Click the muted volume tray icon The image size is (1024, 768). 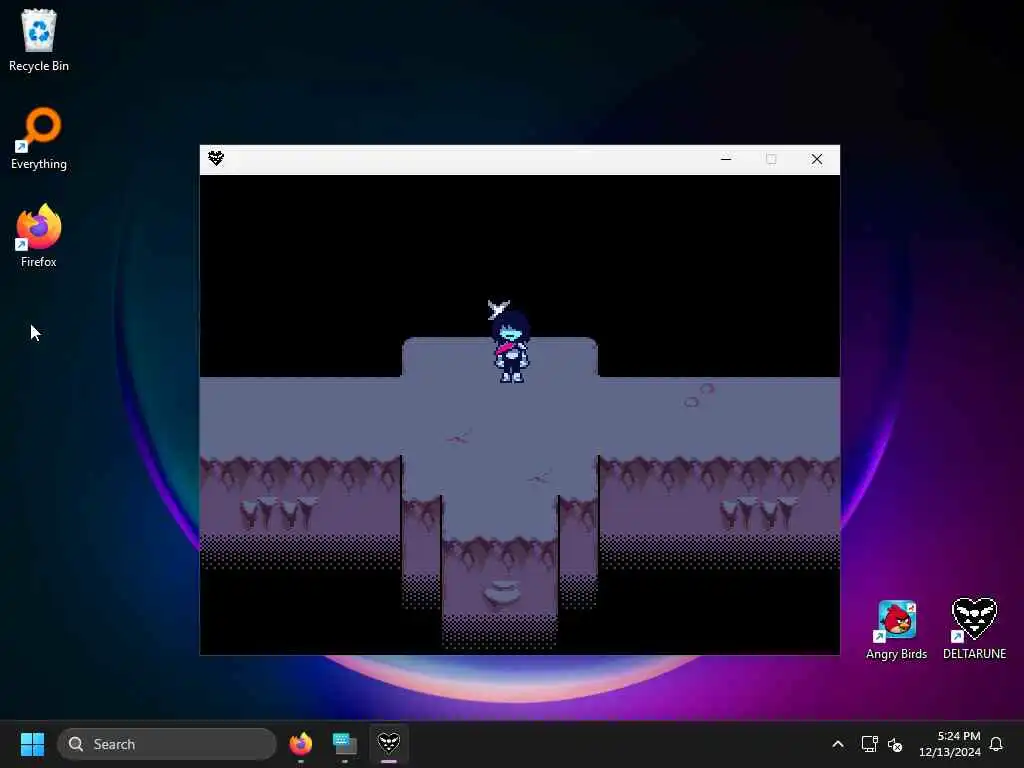(x=895, y=744)
